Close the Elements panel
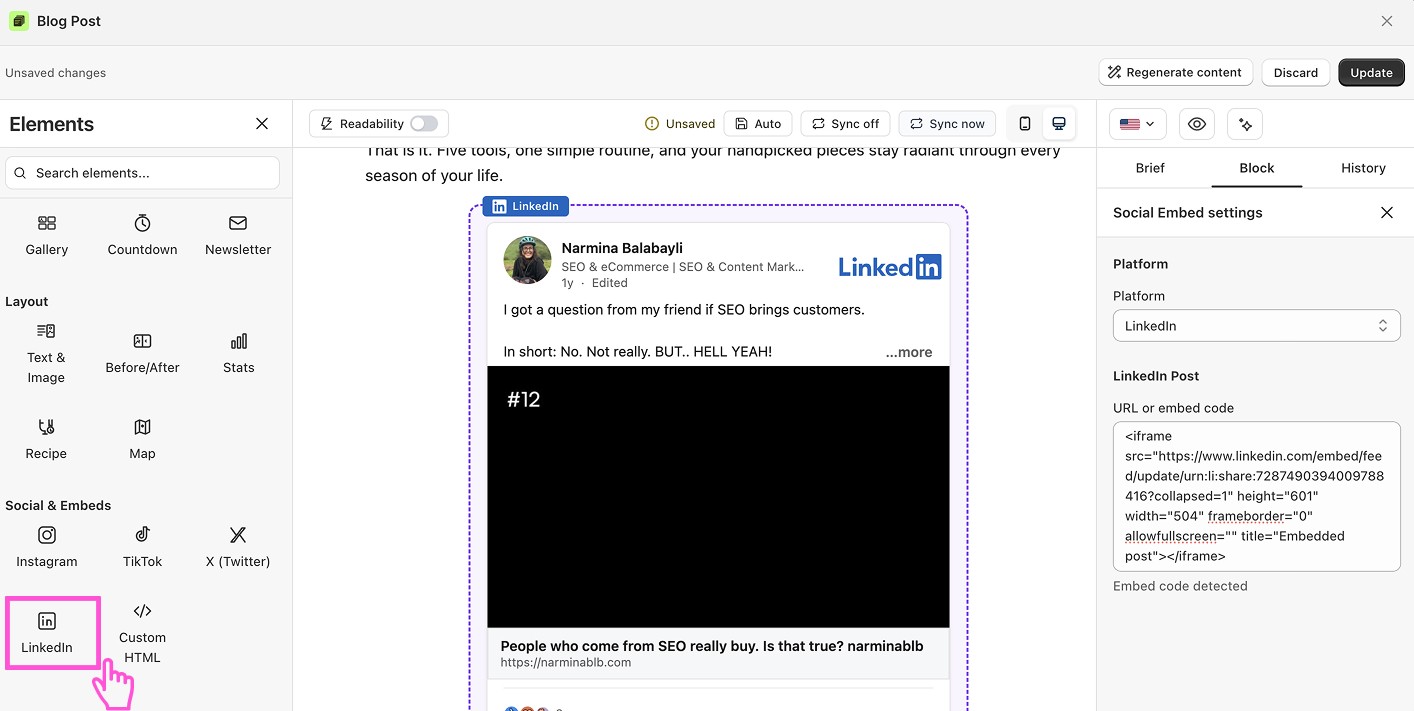This screenshot has width=1414, height=711. [x=262, y=124]
